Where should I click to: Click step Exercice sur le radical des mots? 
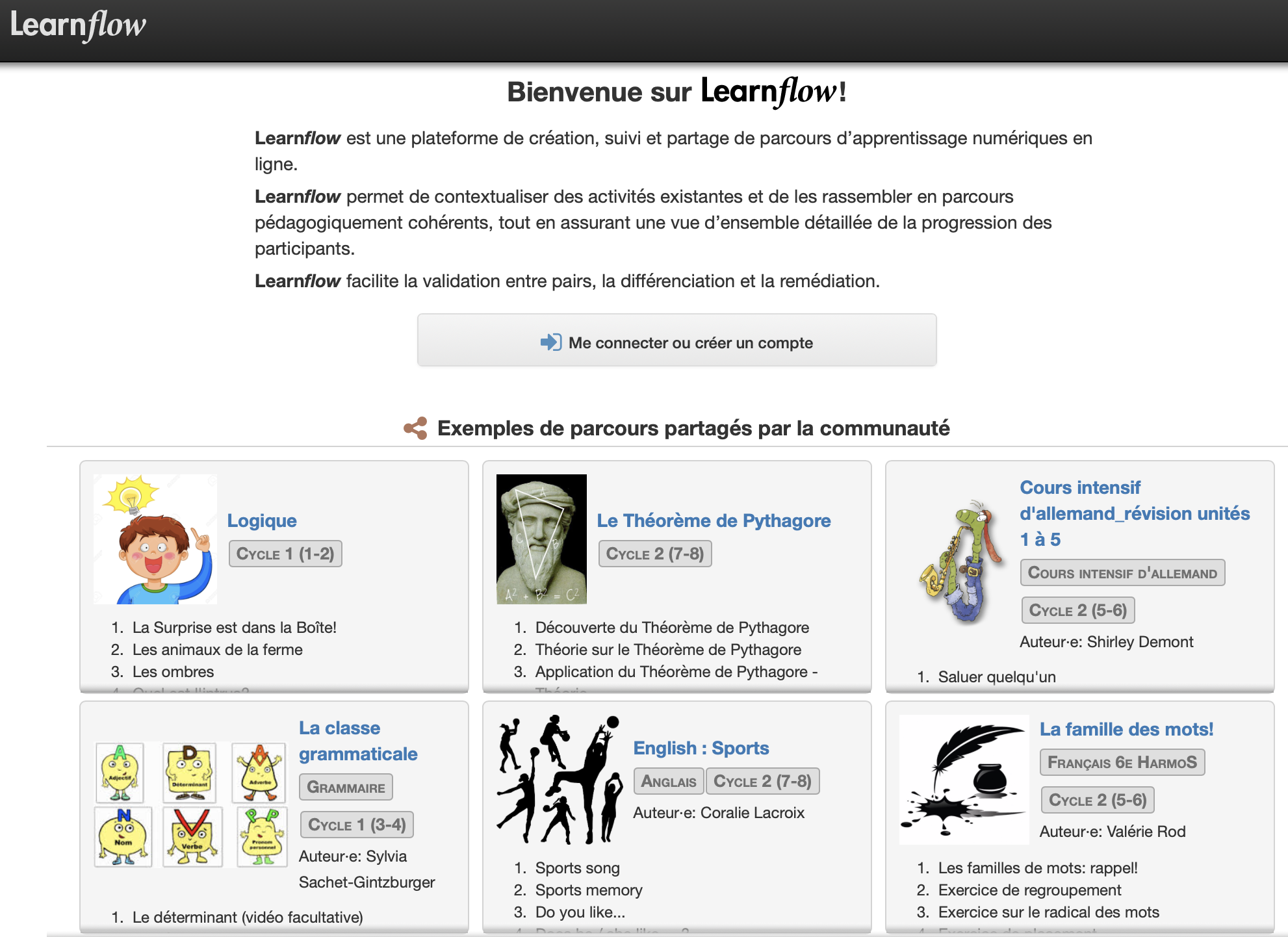pyautogui.click(x=1048, y=912)
